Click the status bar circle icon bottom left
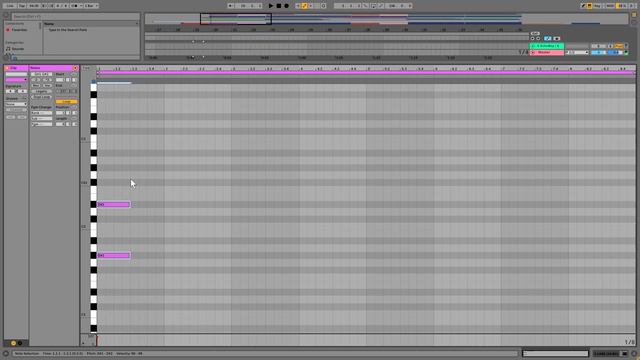640x360 pixels. pos(6,353)
